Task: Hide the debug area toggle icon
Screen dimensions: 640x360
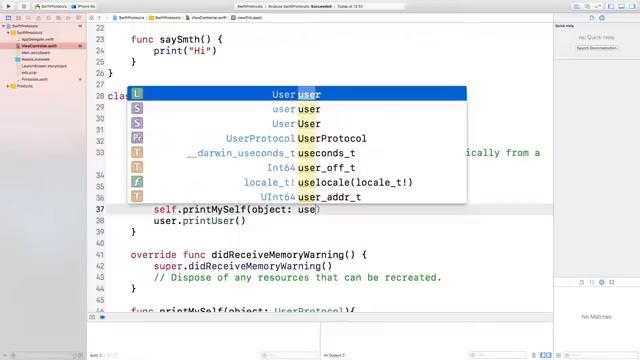Action: (92, 317)
